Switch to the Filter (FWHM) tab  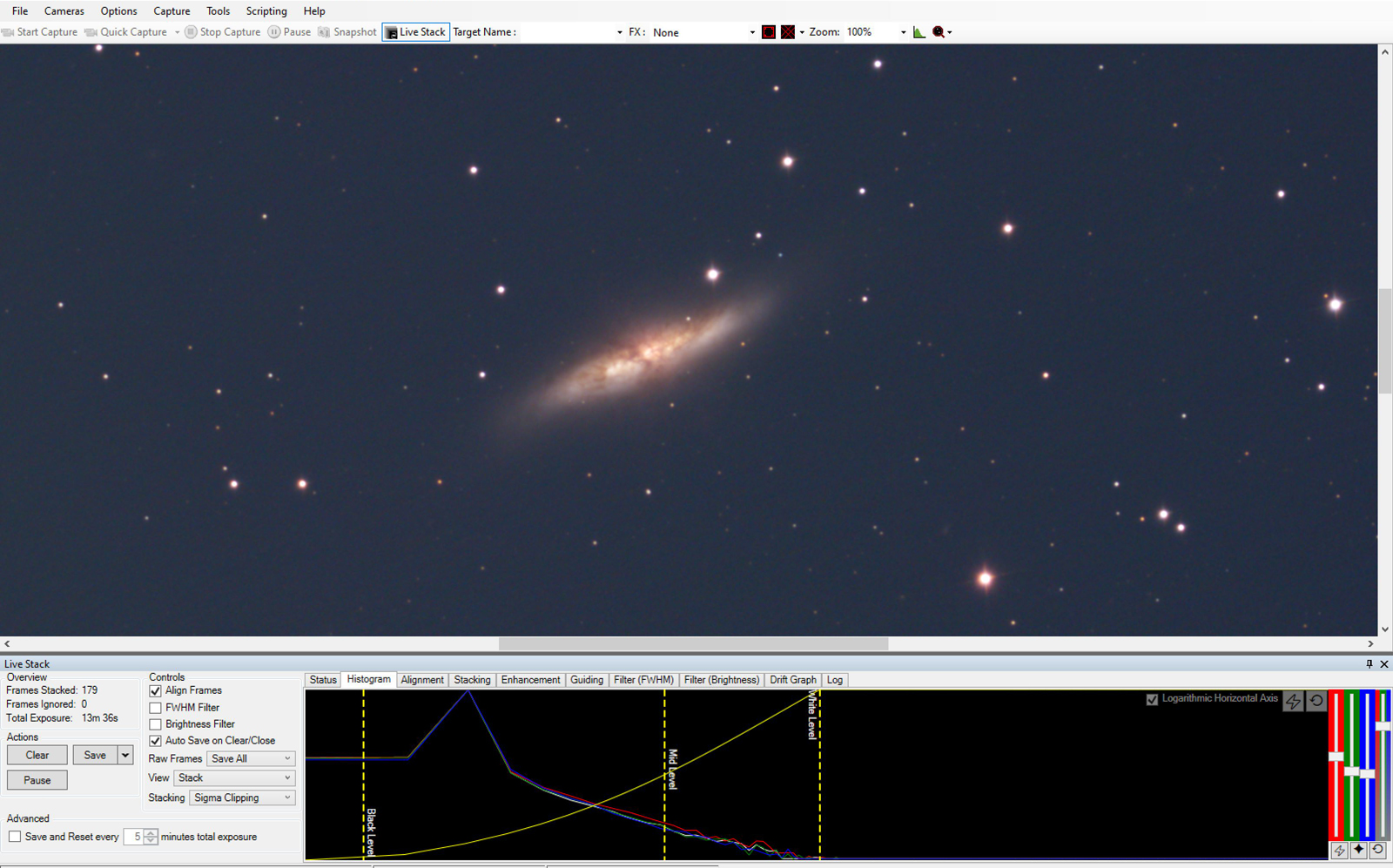coord(643,680)
